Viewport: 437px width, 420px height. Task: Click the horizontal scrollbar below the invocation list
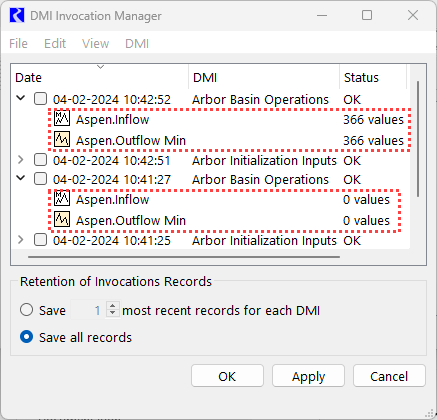pyautogui.click(x=184, y=257)
